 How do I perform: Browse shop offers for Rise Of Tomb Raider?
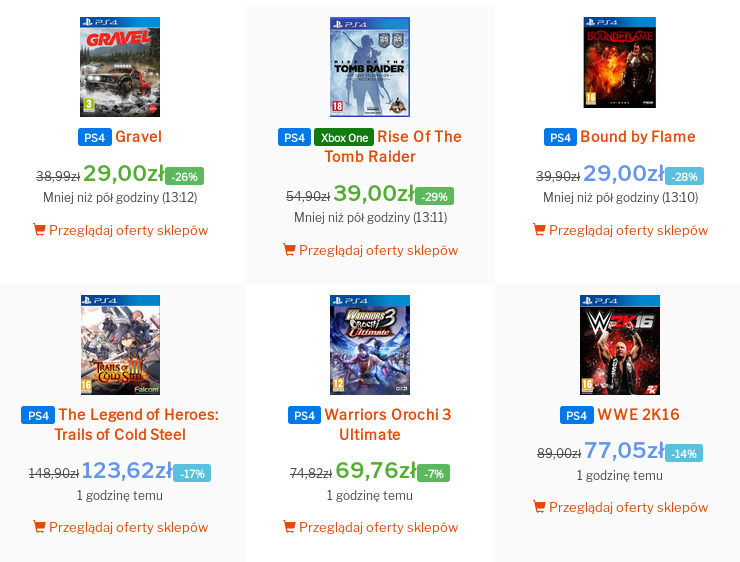click(378, 250)
